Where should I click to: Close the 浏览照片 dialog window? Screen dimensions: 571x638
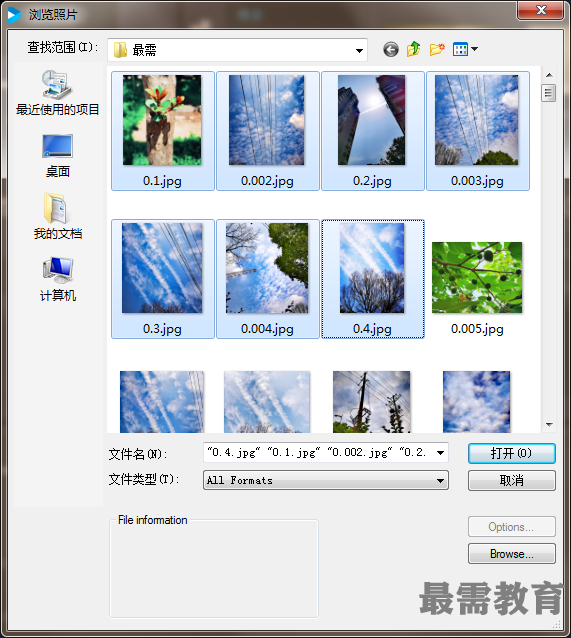[x=540, y=11]
